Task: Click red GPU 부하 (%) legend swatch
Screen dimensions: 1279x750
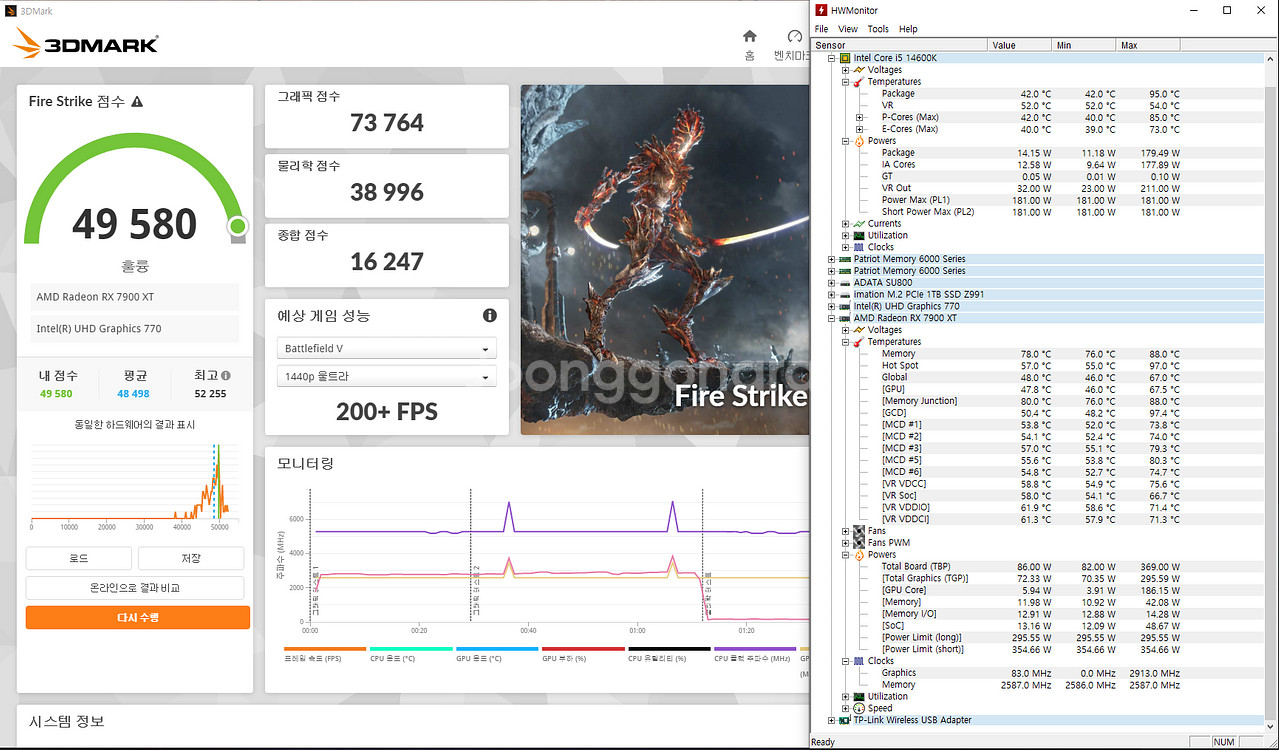Action: (x=582, y=649)
